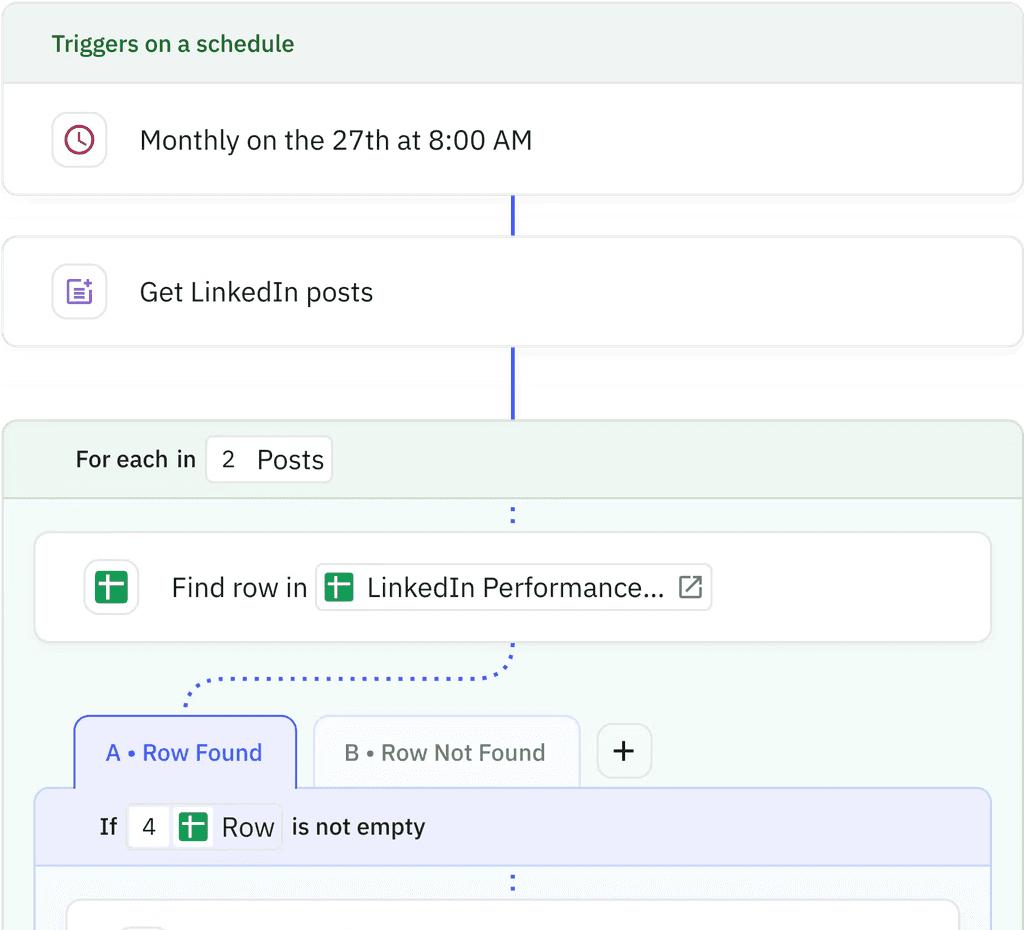Click the number 2 badge before Posts
Screen dimensions: 1024x930
coord(228,460)
